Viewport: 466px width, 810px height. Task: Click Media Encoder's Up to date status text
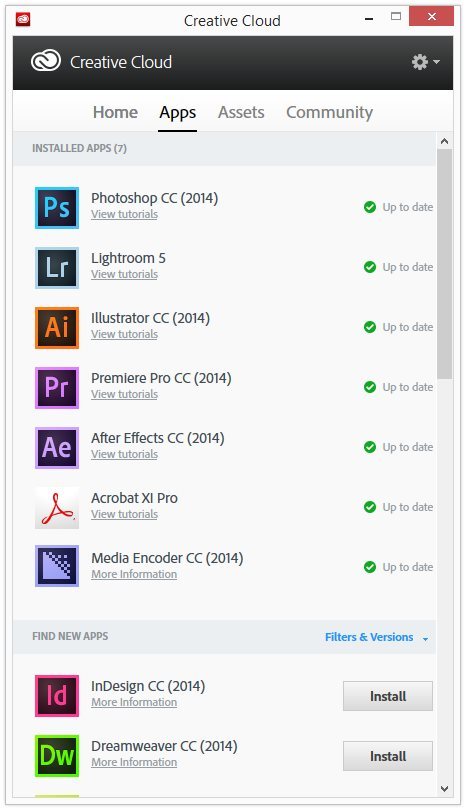408,567
